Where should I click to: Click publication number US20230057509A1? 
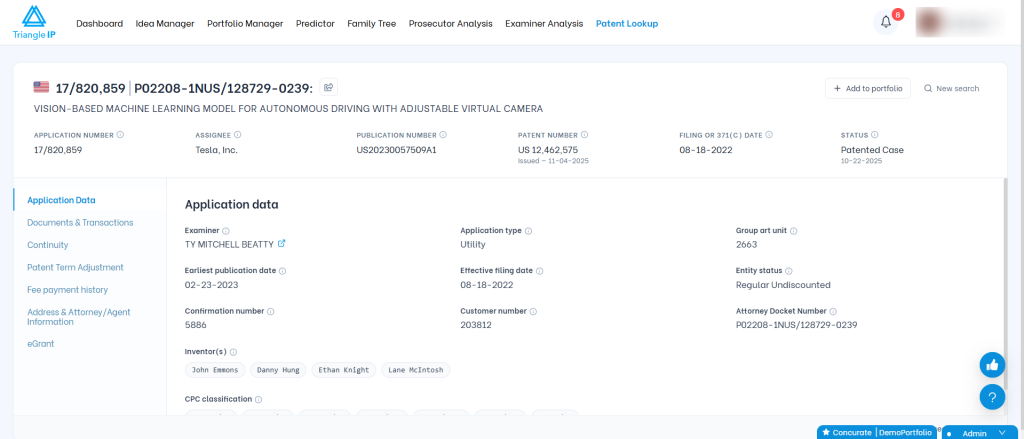click(396, 150)
